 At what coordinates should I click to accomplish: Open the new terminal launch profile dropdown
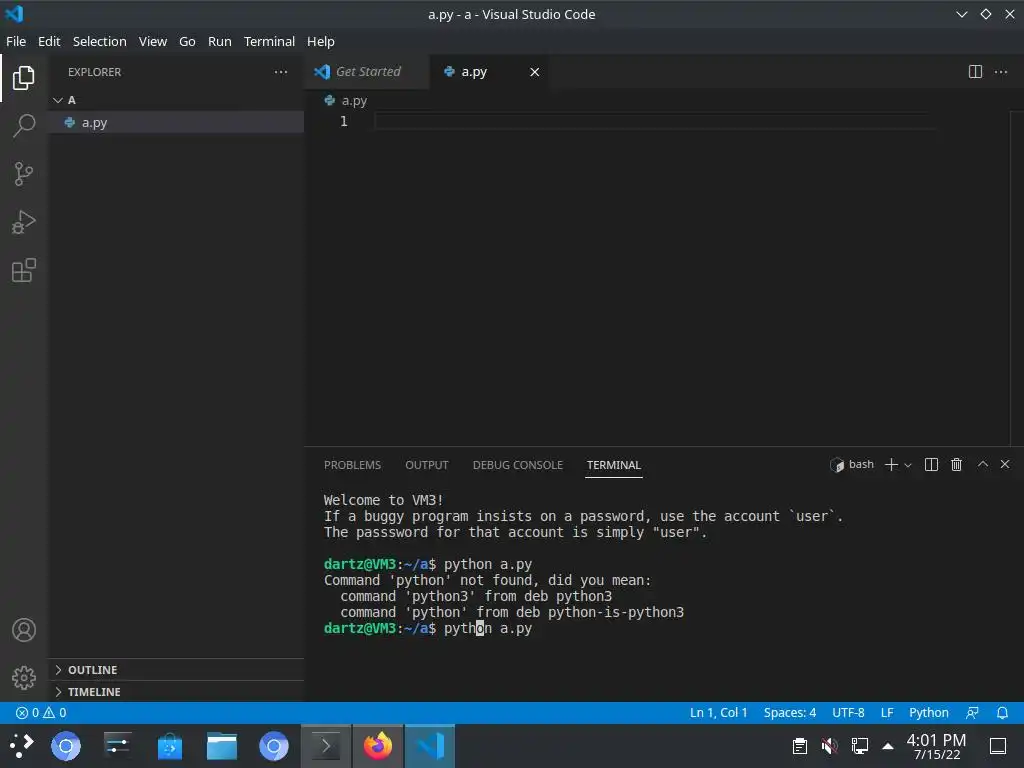908,465
